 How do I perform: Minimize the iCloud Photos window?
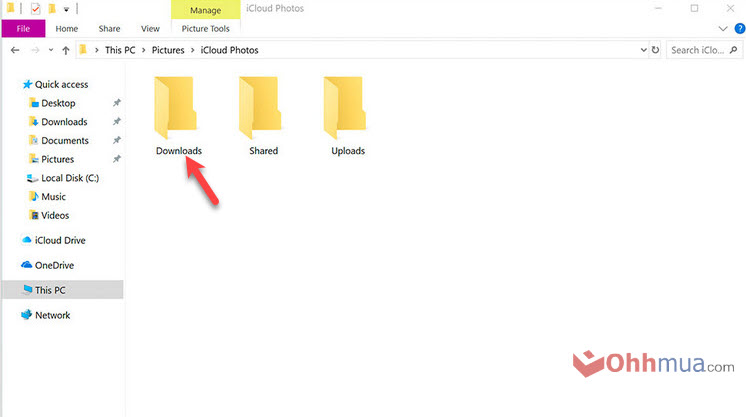pyautogui.click(x=658, y=9)
